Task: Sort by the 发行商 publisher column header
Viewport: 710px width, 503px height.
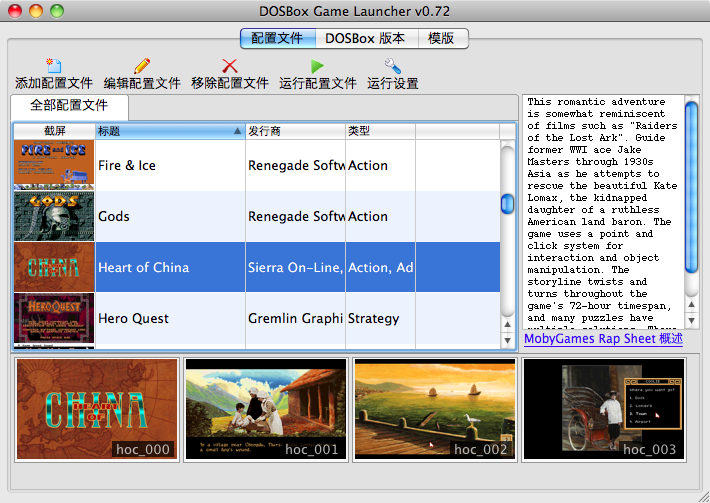Action: (294, 131)
